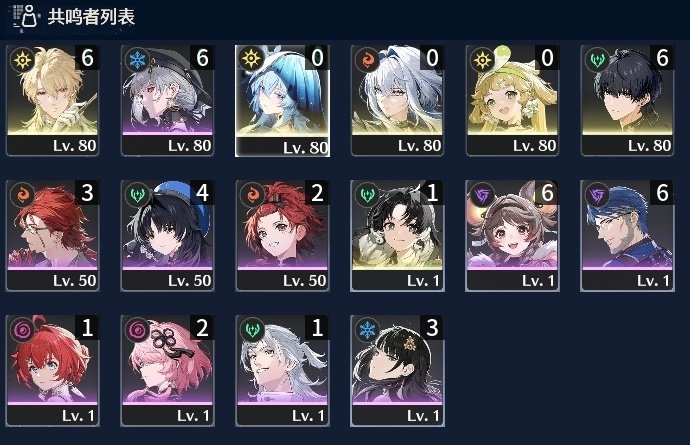The height and width of the screenshot is (445, 690).
Task: Select the blonde-haired Lv. 80 character card
Action: pyautogui.click(x=52, y=100)
